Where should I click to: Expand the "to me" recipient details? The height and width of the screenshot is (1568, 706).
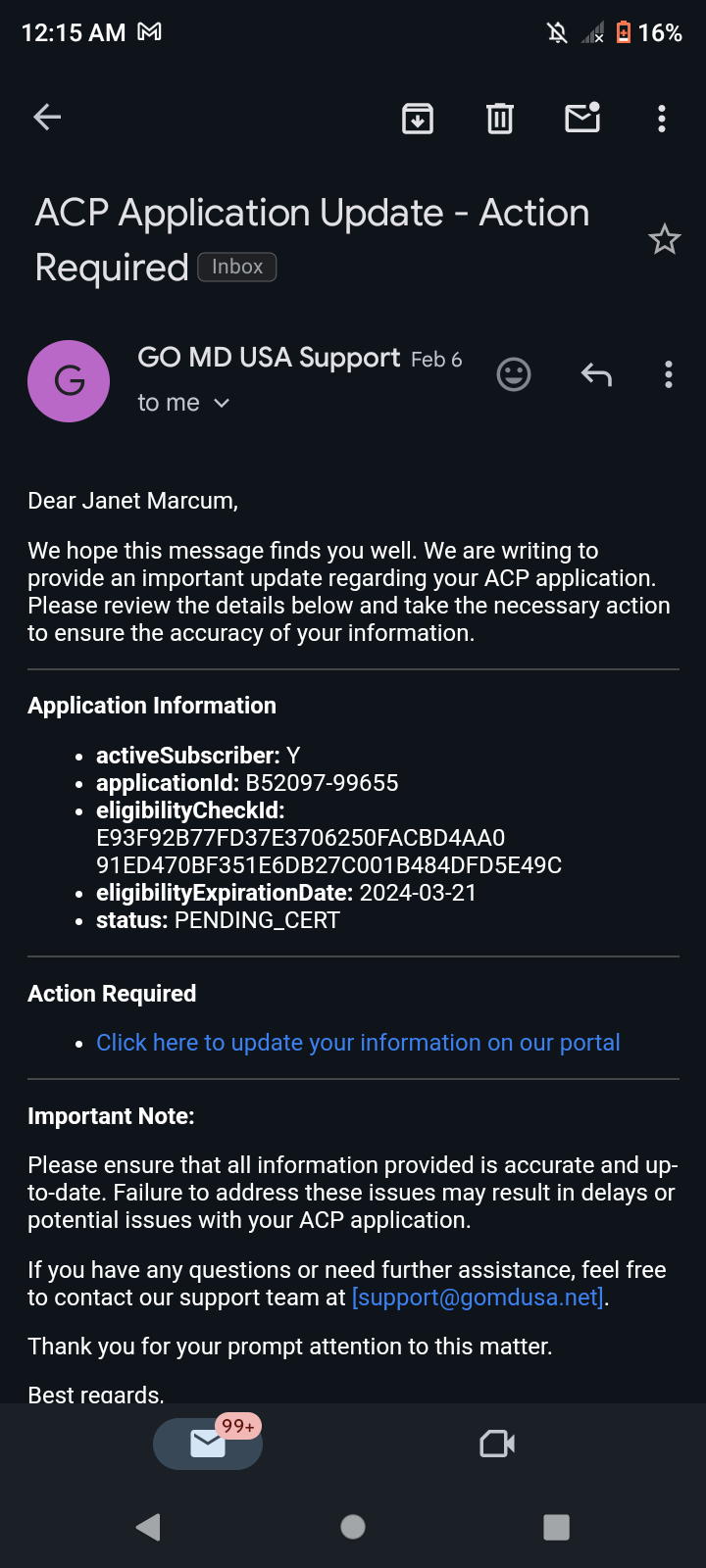coord(183,403)
